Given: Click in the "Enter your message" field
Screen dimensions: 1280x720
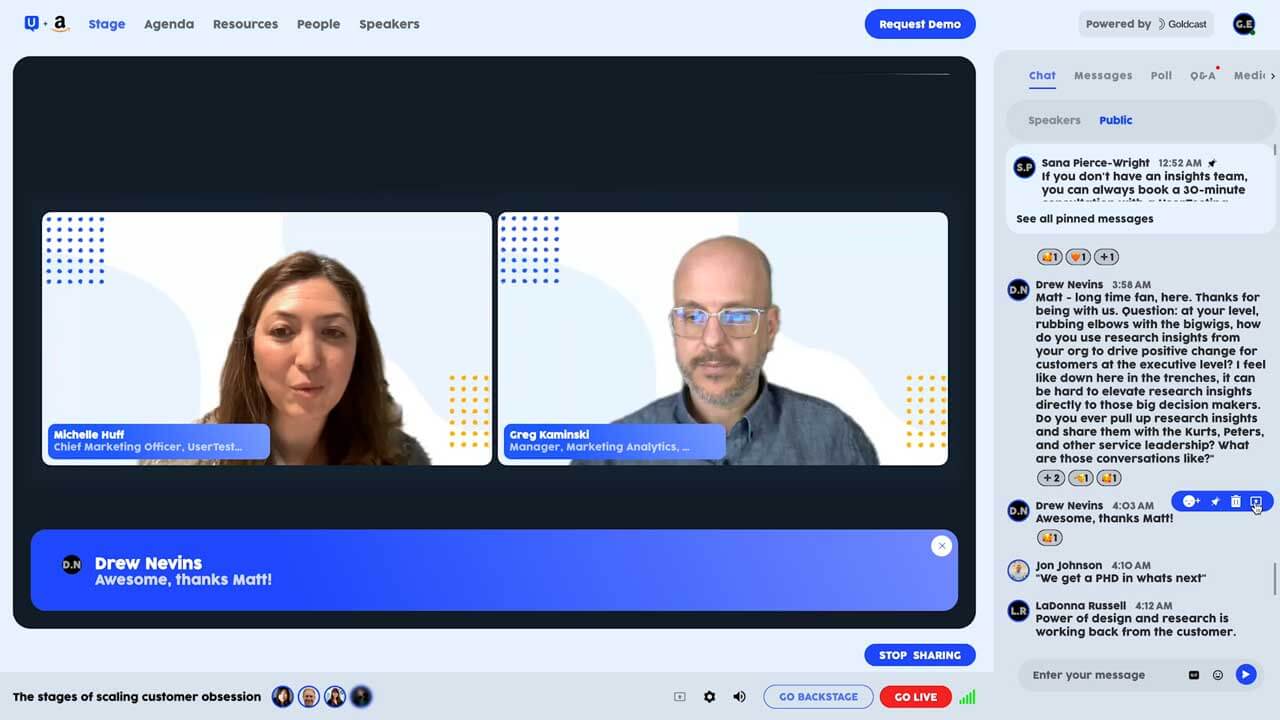Looking at the screenshot, I should (1100, 675).
